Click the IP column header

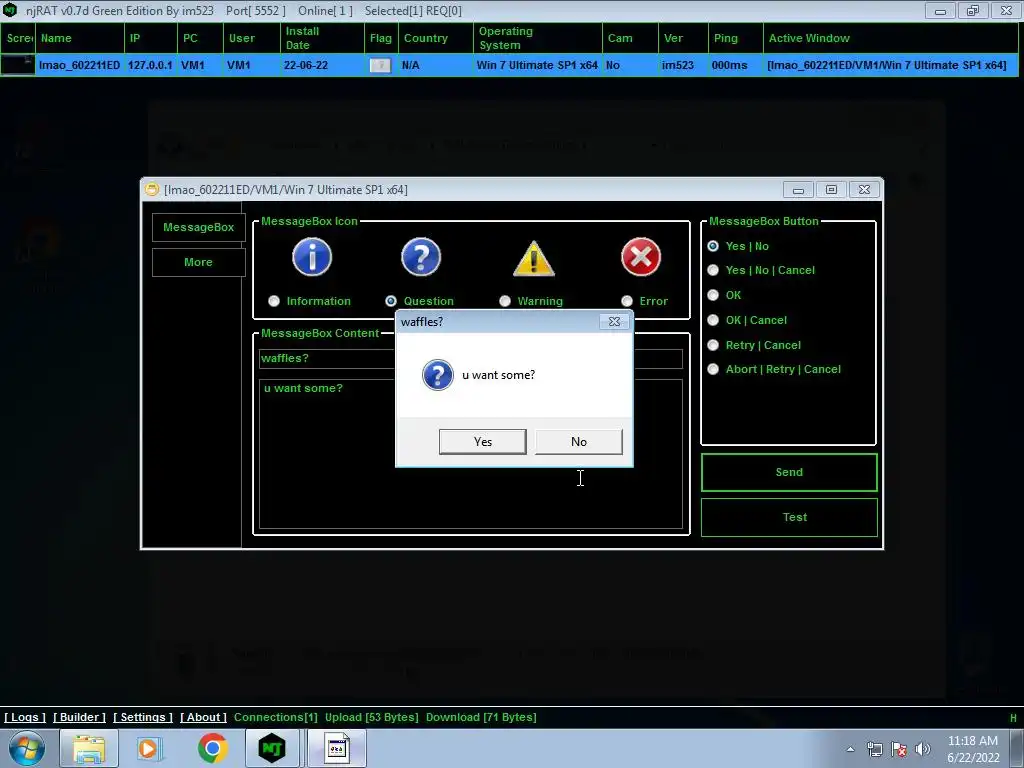(150, 38)
